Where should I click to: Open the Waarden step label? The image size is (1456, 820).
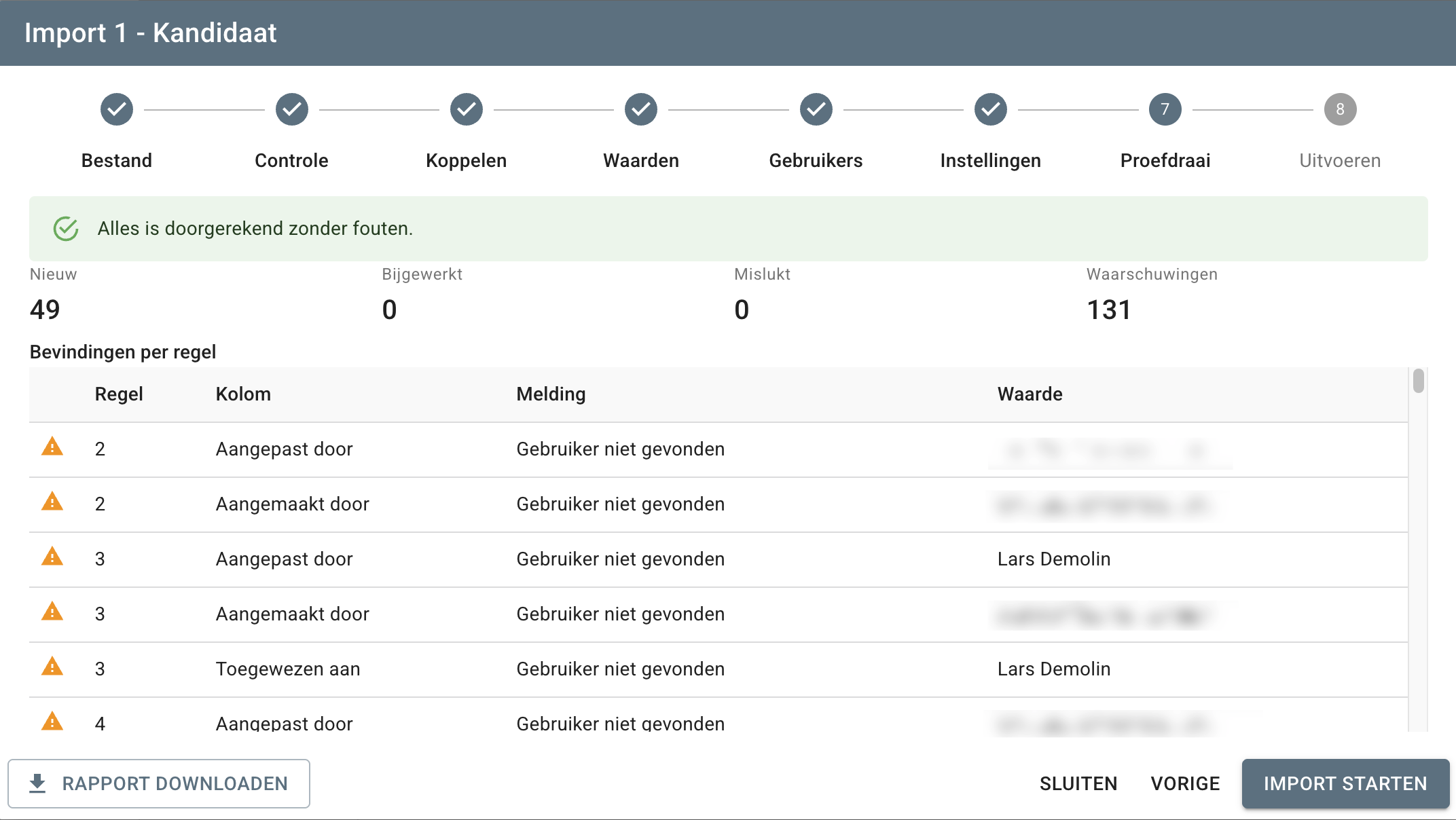click(641, 161)
